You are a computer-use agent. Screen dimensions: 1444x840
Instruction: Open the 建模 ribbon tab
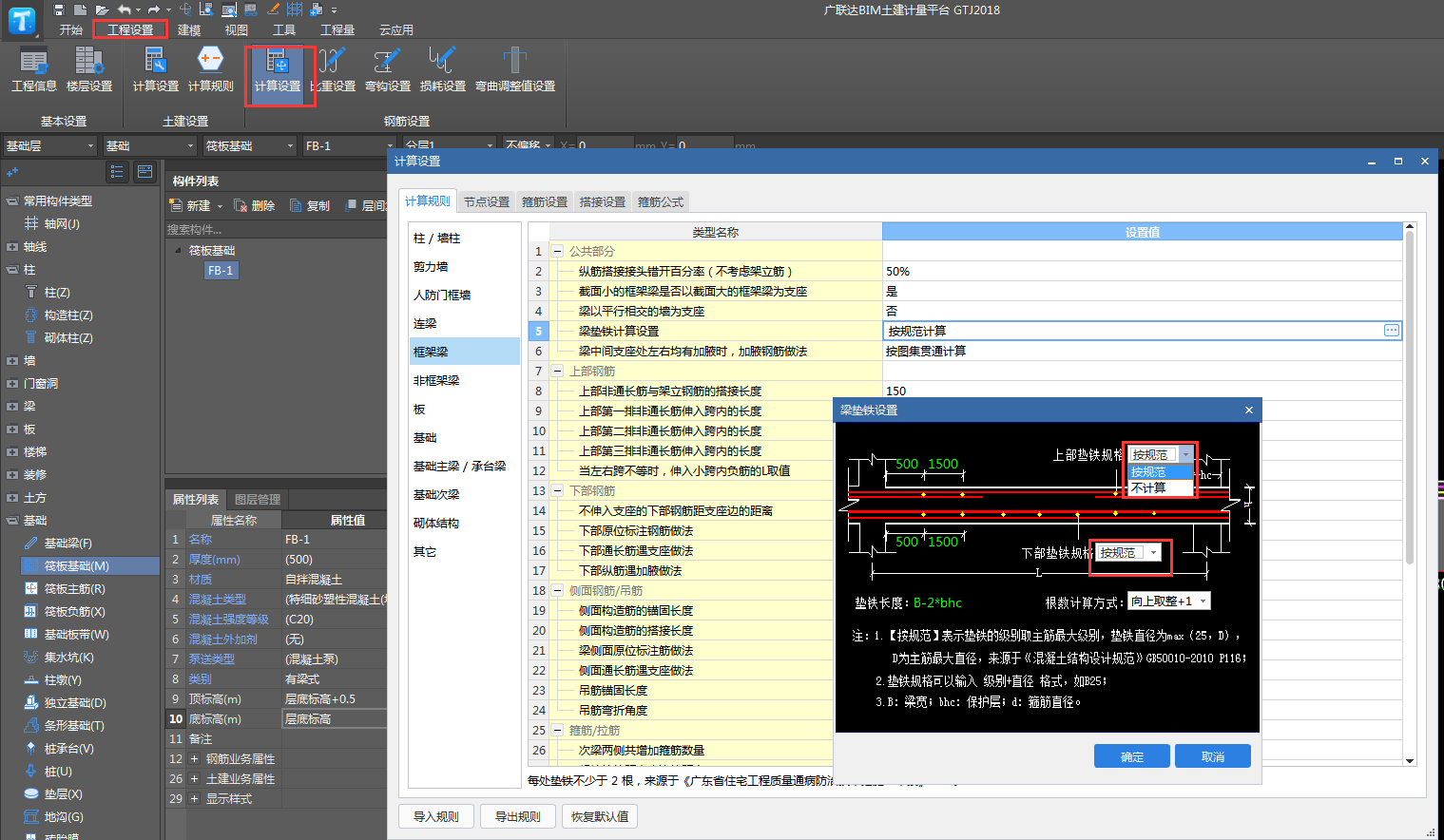[x=189, y=29]
